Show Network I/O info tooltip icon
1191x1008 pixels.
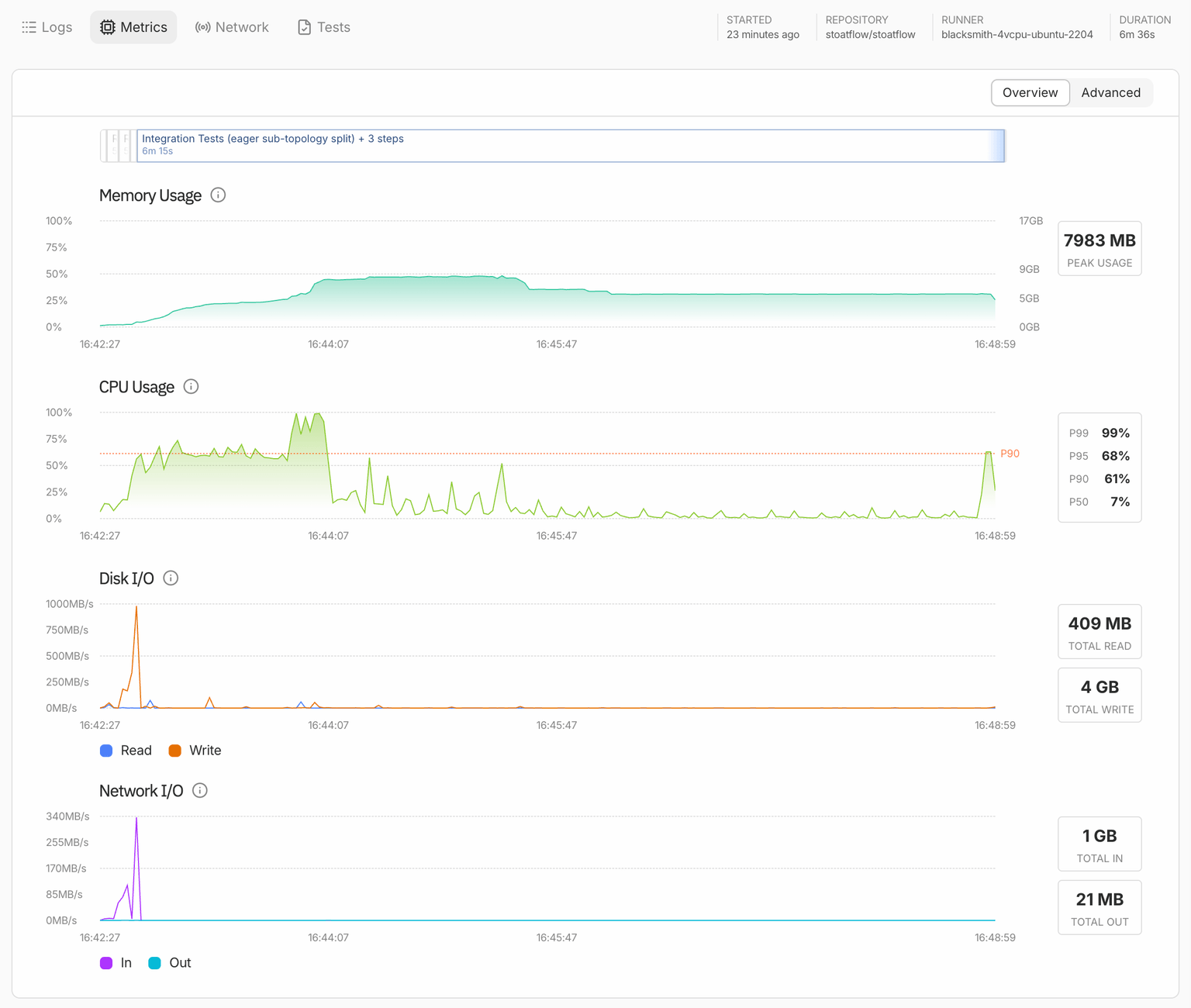tap(200, 790)
